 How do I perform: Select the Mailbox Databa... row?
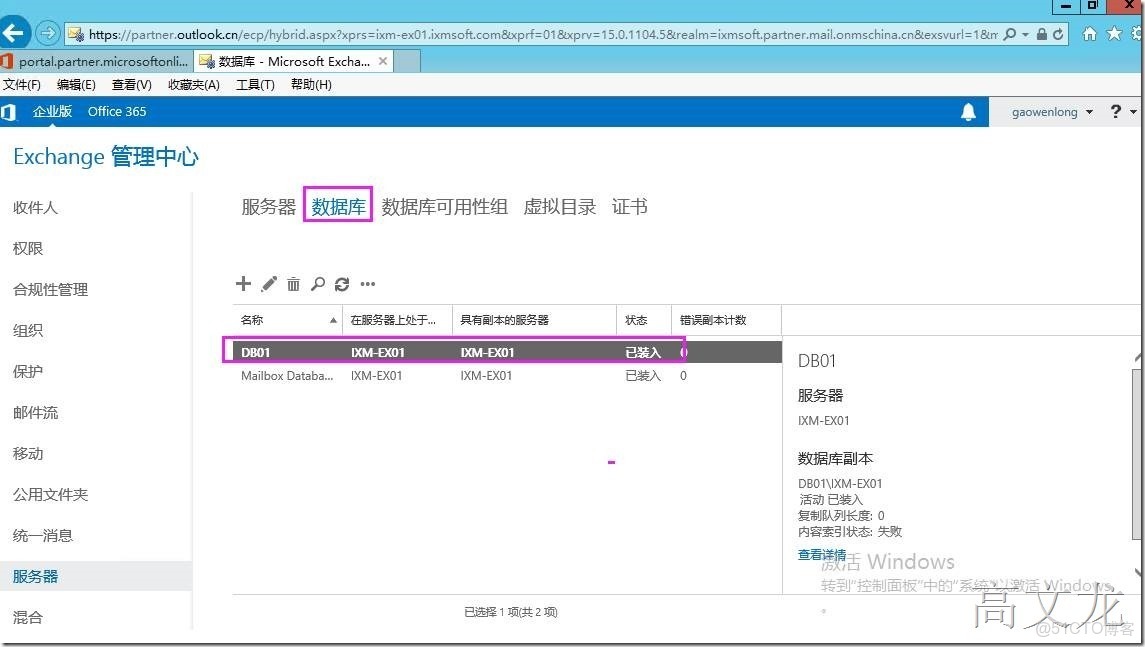pos(288,375)
